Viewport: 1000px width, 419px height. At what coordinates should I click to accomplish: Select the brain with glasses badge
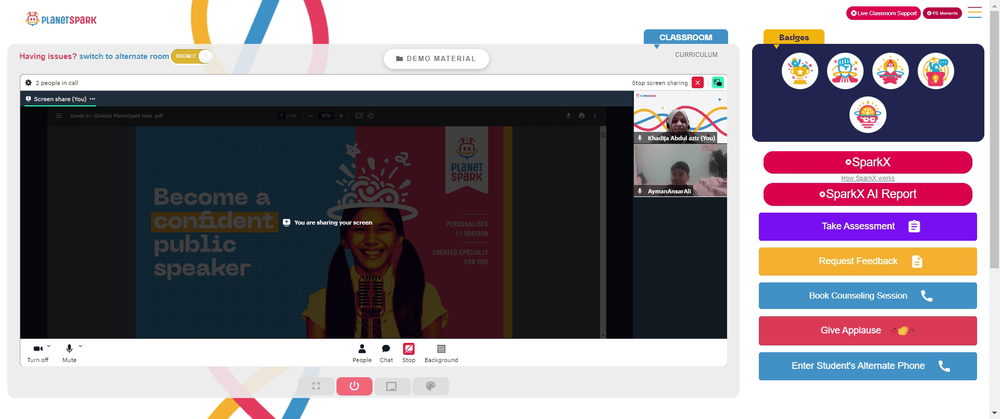(x=867, y=115)
